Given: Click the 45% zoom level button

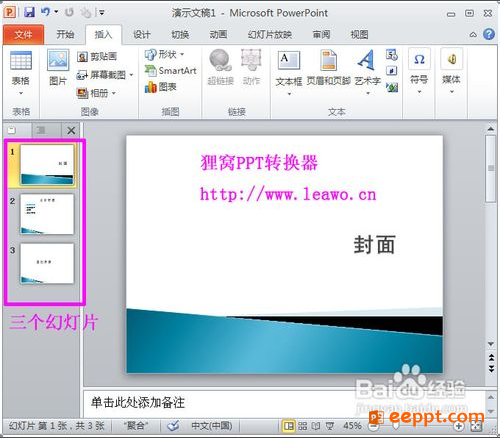Looking at the screenshot, I should pos(352,426).
